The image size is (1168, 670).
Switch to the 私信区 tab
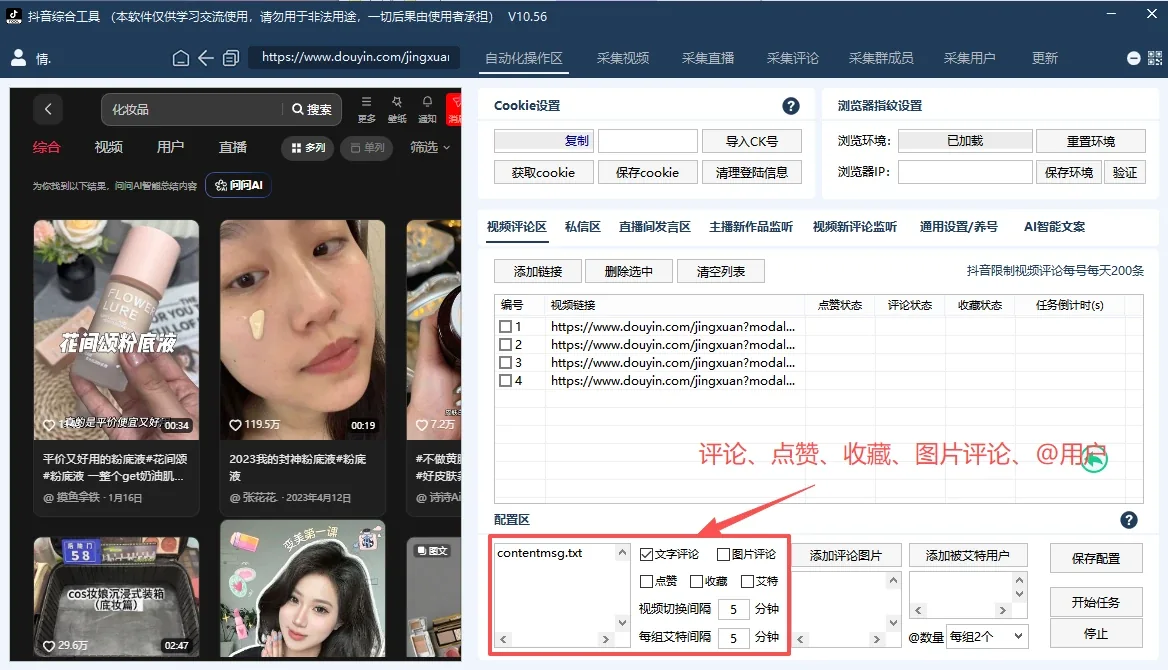click(583, 227)
